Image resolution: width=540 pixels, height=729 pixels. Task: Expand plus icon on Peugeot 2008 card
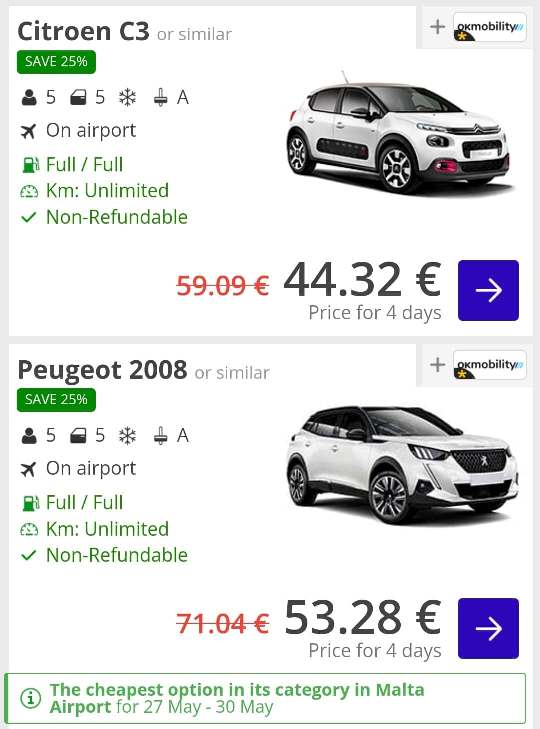437,365
